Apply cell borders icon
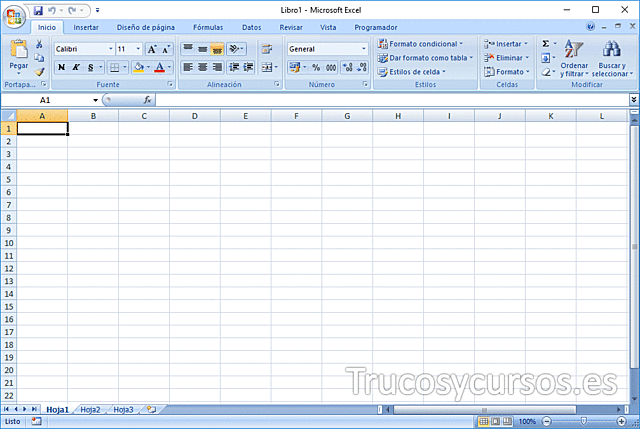Image resolution: width=640 pixels, height=429 pixels. pyautogui.click(x=115, y=67)
